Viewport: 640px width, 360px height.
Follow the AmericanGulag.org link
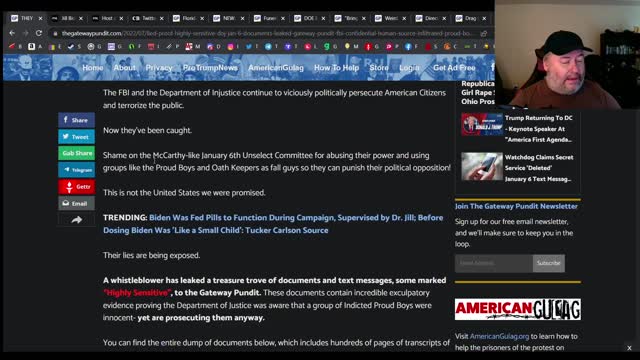(x=499, y=336)
